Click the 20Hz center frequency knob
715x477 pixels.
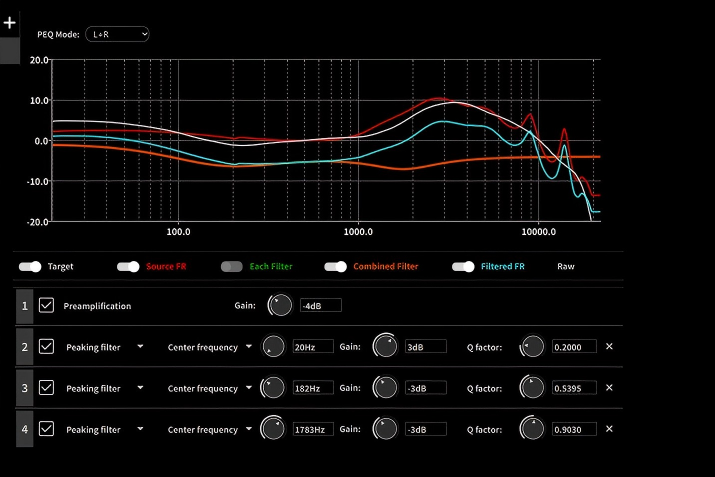[272, 347]
